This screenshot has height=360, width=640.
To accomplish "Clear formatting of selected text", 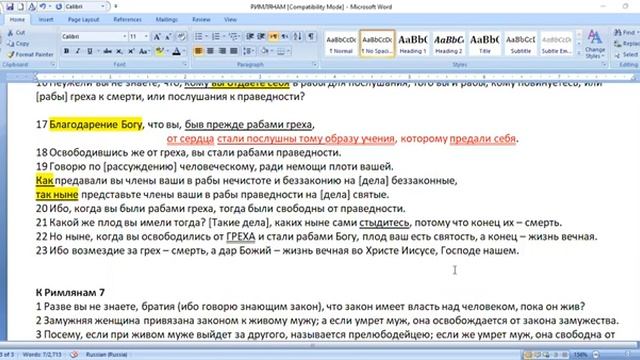I will coord(182,37).
